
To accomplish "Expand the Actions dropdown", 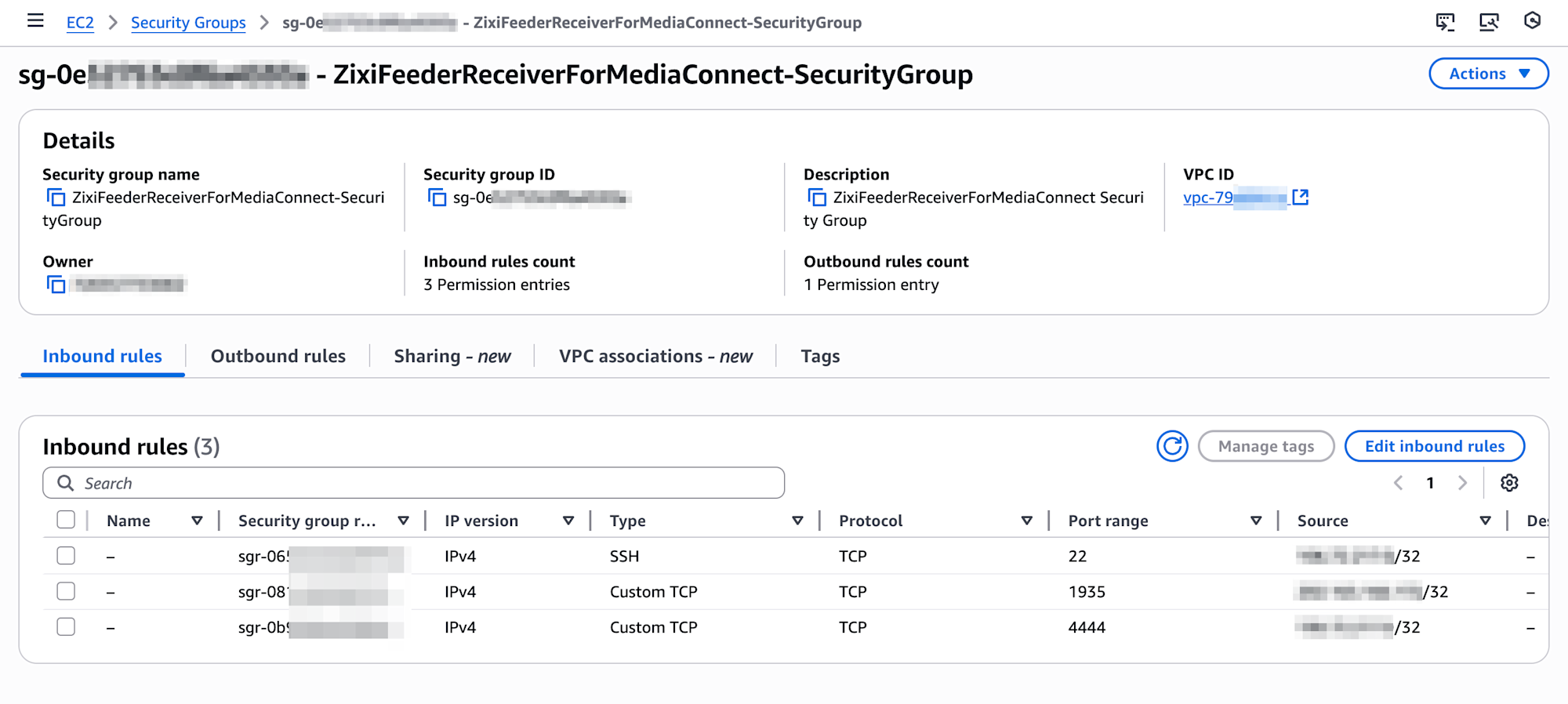I will [x=1488, y=74].
